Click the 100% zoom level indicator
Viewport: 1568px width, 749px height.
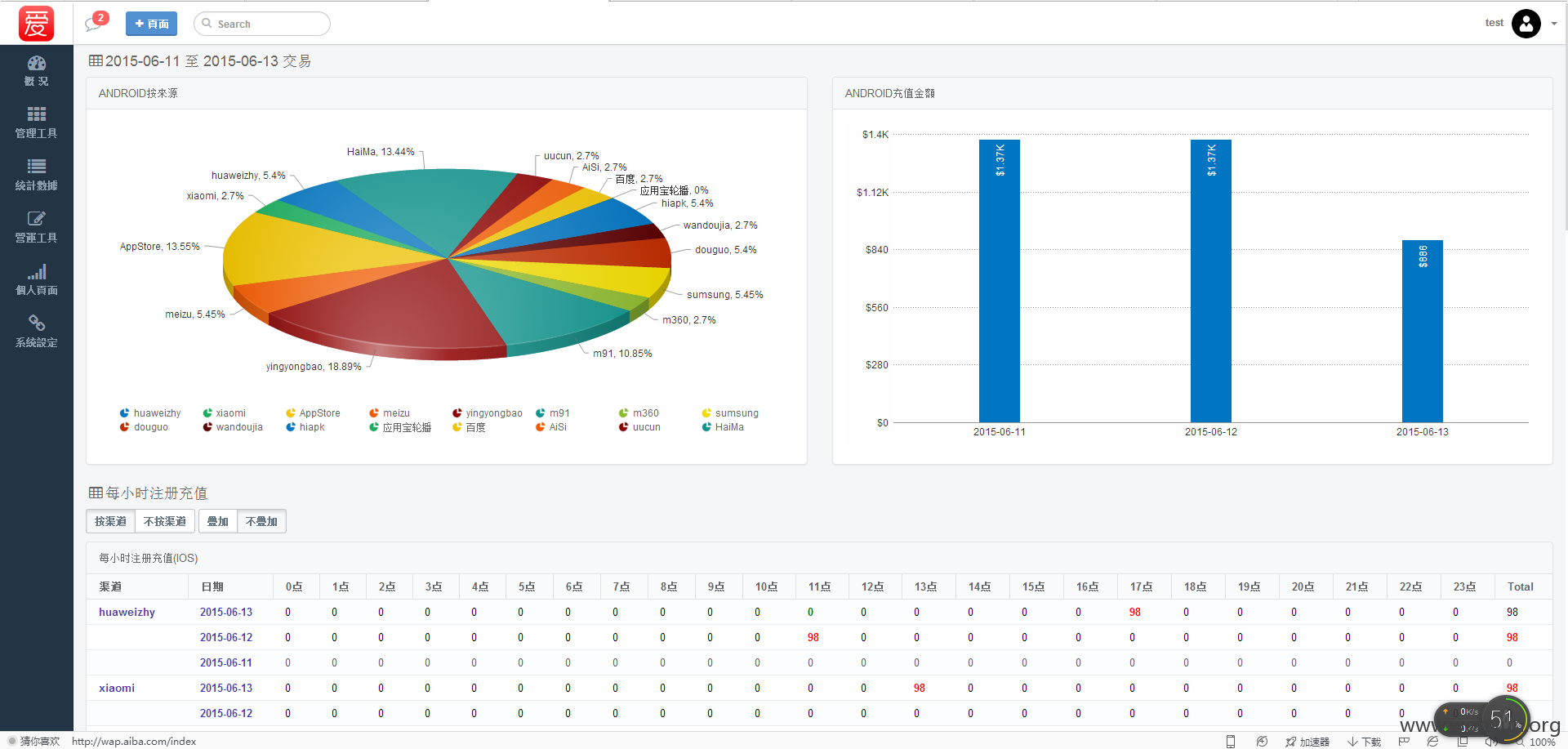[1542, 742]
